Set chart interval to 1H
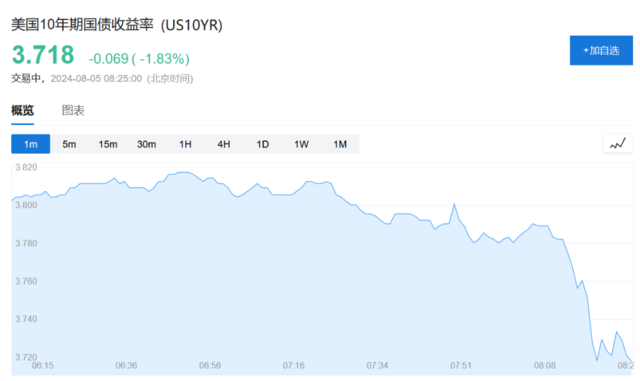 185,144
